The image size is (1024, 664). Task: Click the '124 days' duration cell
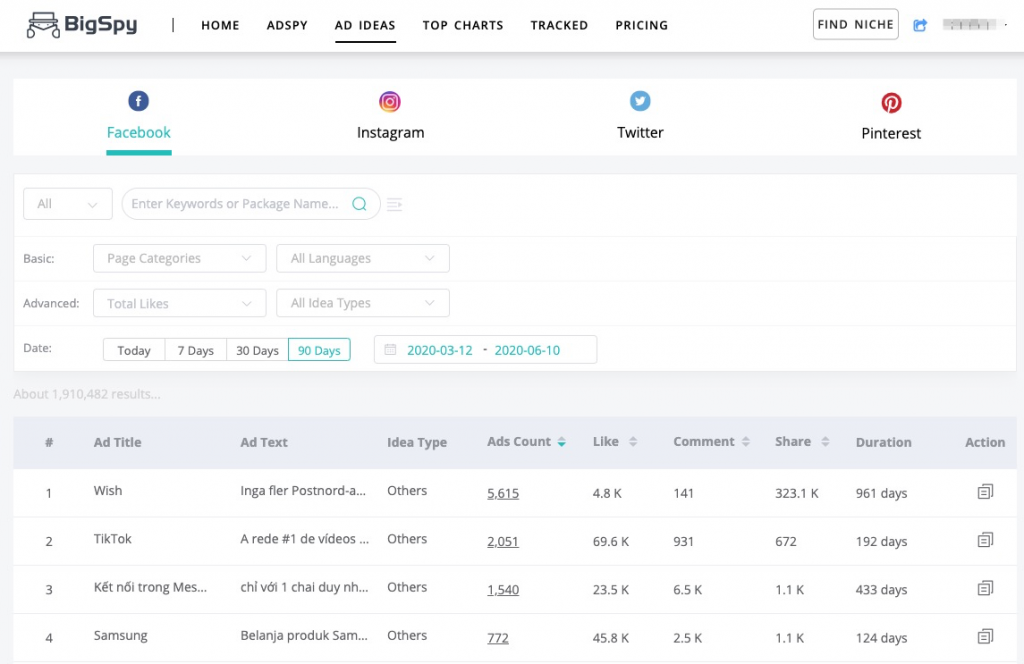point(882,639)
